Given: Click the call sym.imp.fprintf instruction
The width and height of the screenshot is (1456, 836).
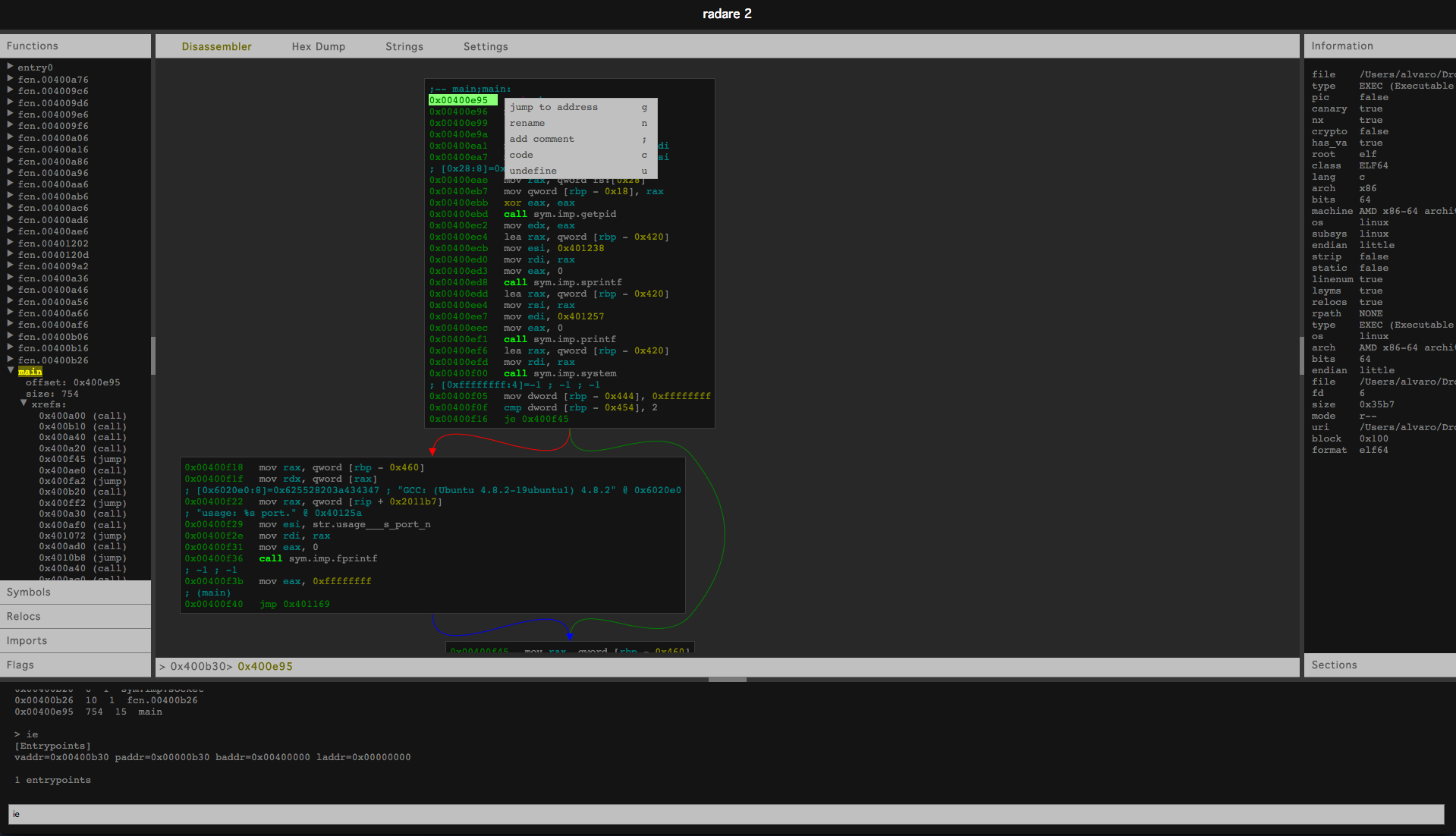Looking at the screenshot, I should point(318,558).
